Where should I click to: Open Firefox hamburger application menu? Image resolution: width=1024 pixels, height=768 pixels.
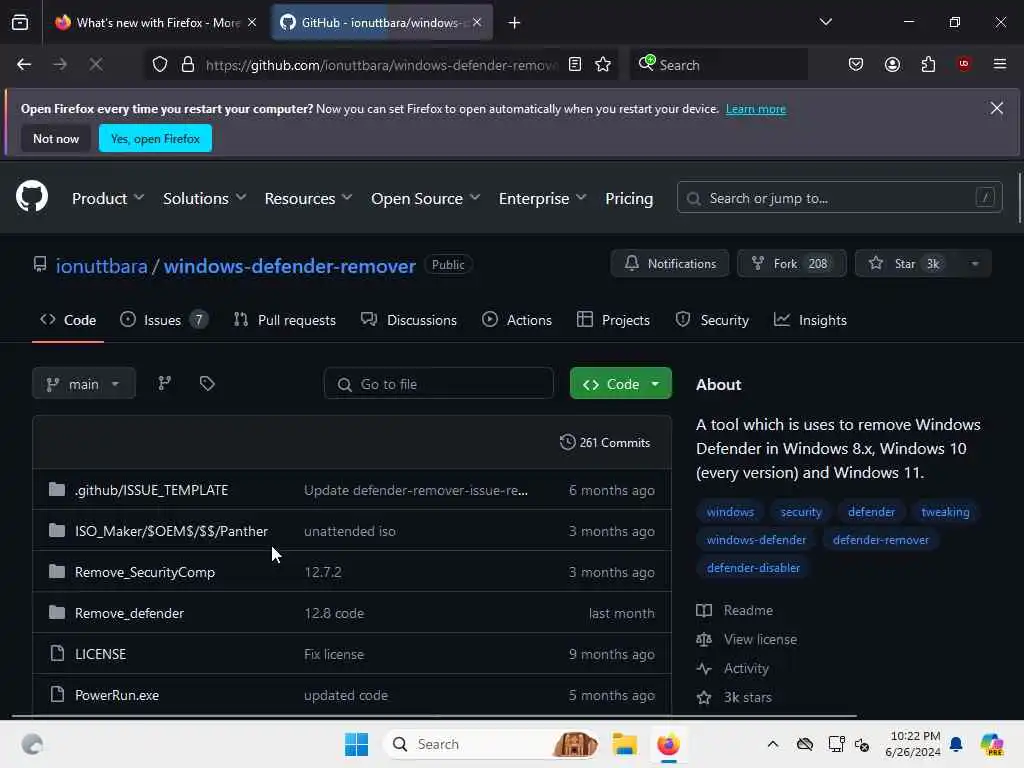pyautogui.click(x=1000, y=64)
